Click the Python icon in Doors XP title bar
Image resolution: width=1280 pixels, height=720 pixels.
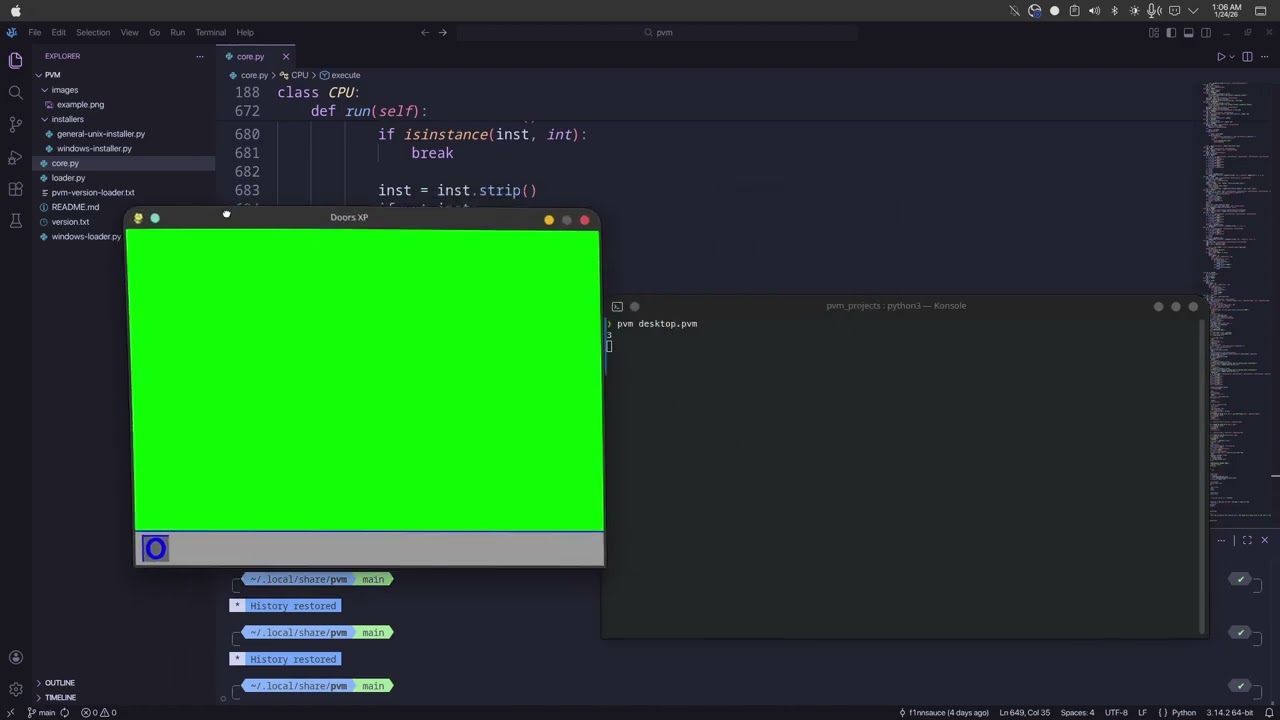(x=138, y=218)
